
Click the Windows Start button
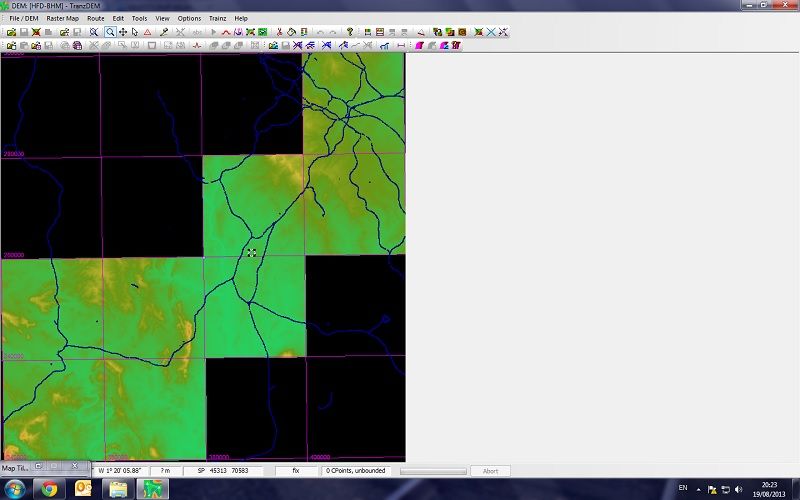[x=14, y=489]
